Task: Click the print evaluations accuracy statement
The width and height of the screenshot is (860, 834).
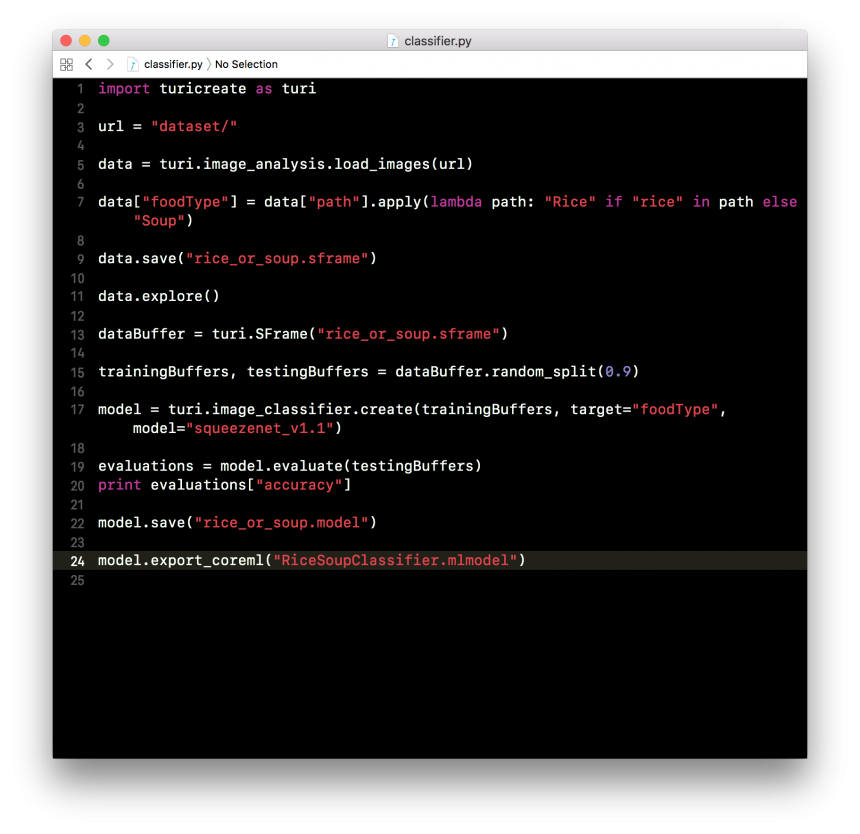Action: (222, 485)
